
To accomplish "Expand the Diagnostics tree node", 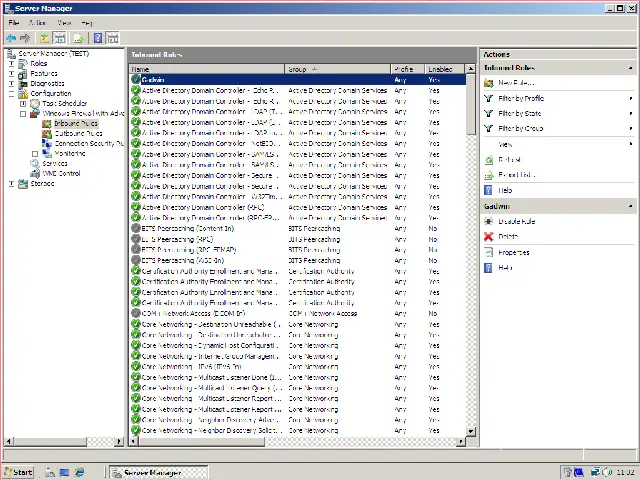I will click(x=11, y=84).
